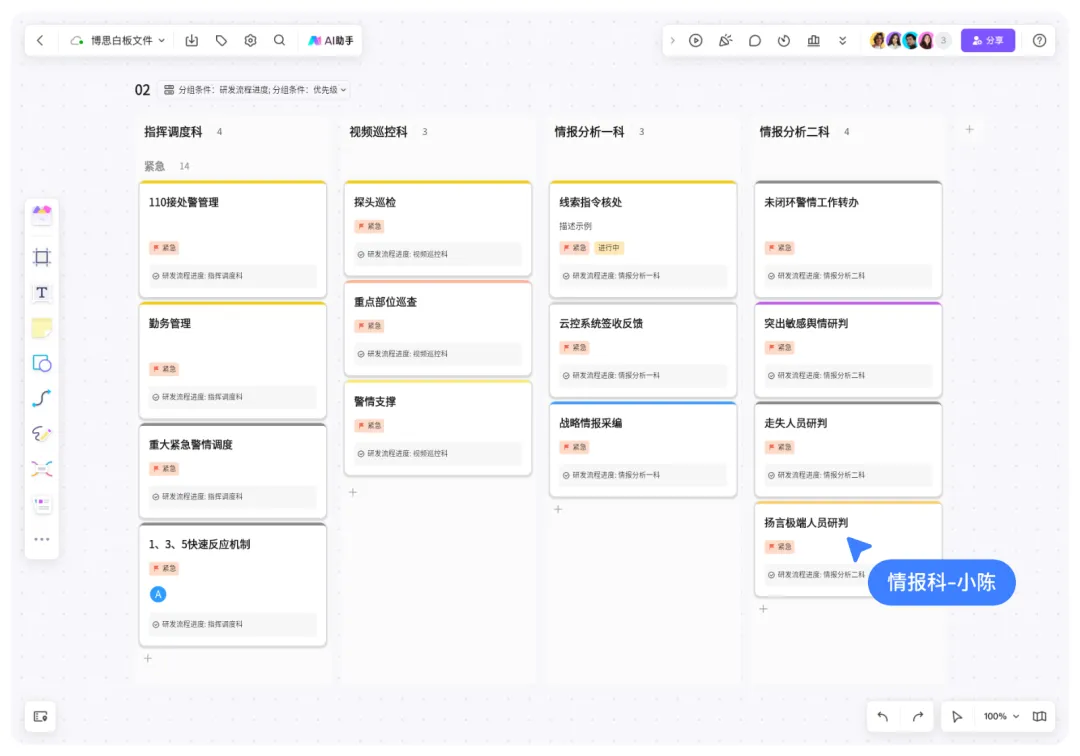Open search with the magnifier icon

point(279,41)
